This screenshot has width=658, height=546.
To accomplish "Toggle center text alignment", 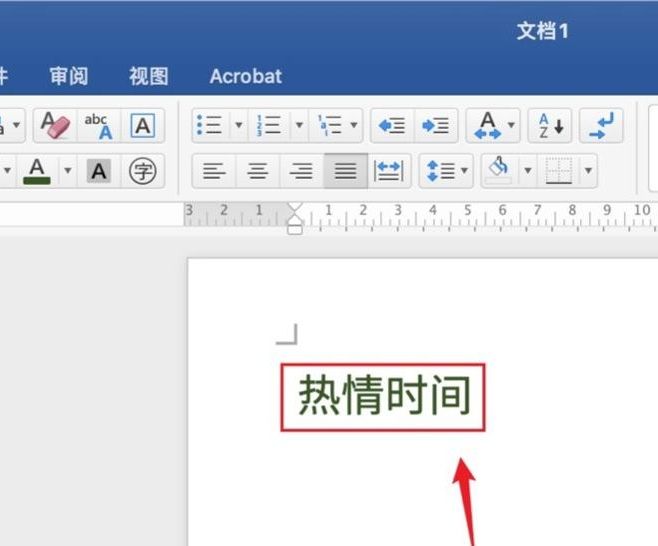I will pos(258,171).
